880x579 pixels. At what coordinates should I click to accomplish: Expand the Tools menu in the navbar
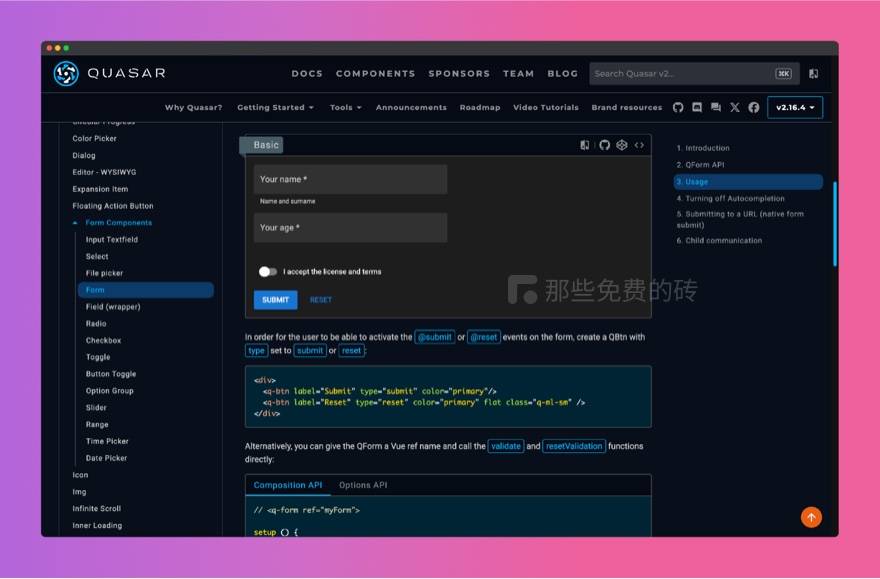[345, 107]
